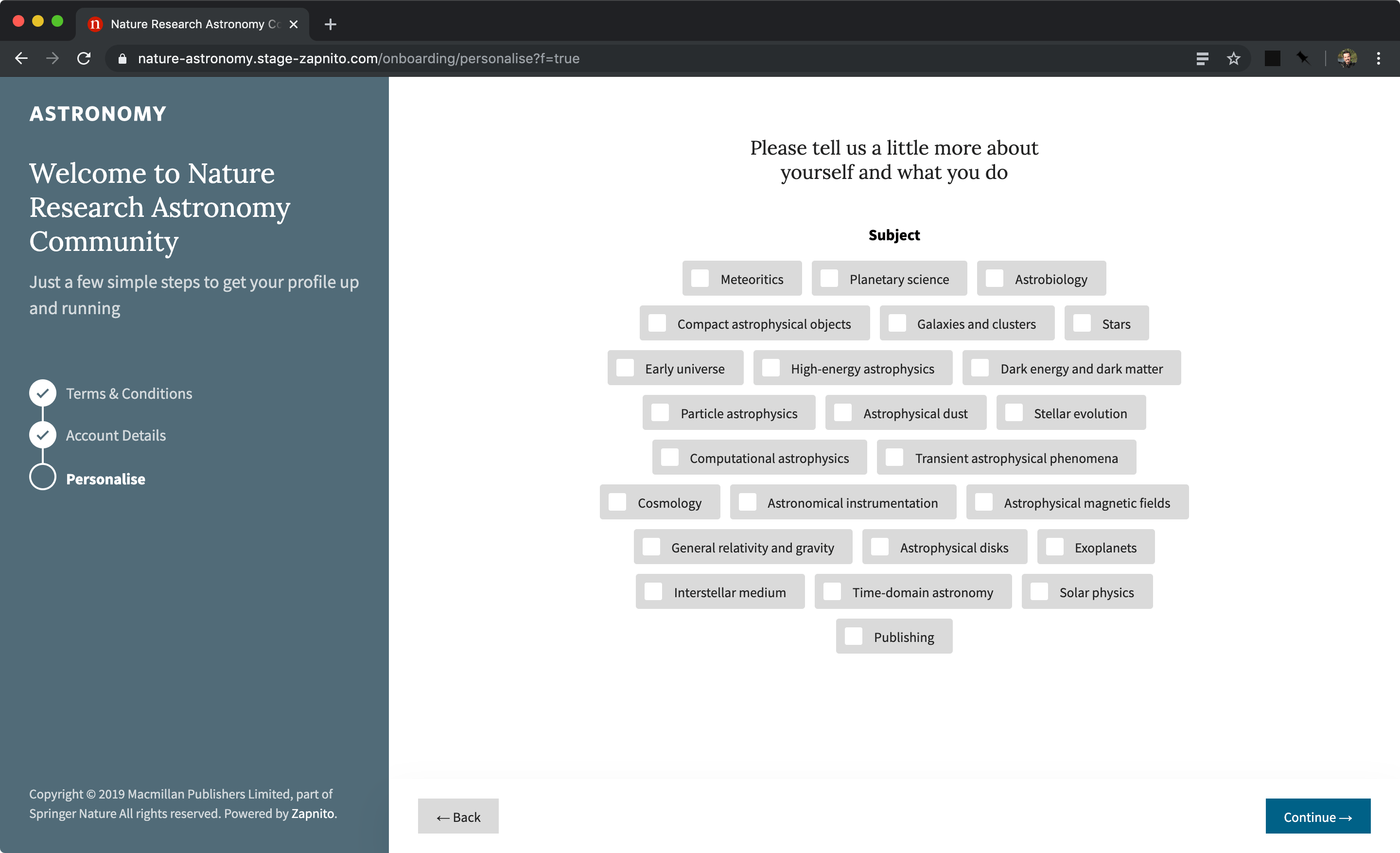
Task: Select the Cosmology subject checkbox
Action: (x=618, y=502)
